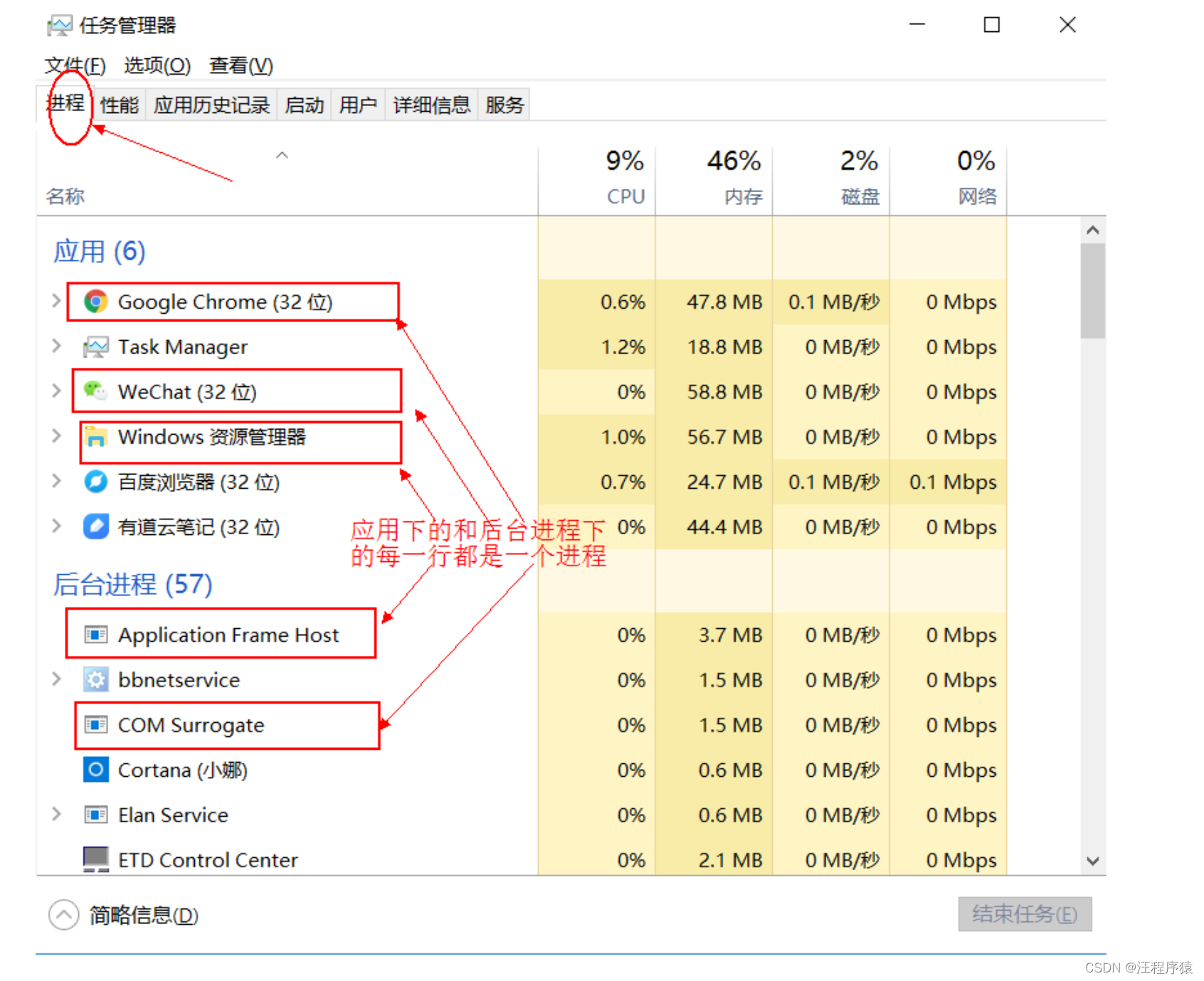Screen dimensions: 1204x981
Task: Click the scrollbar down arrow
Action: 1093,861
